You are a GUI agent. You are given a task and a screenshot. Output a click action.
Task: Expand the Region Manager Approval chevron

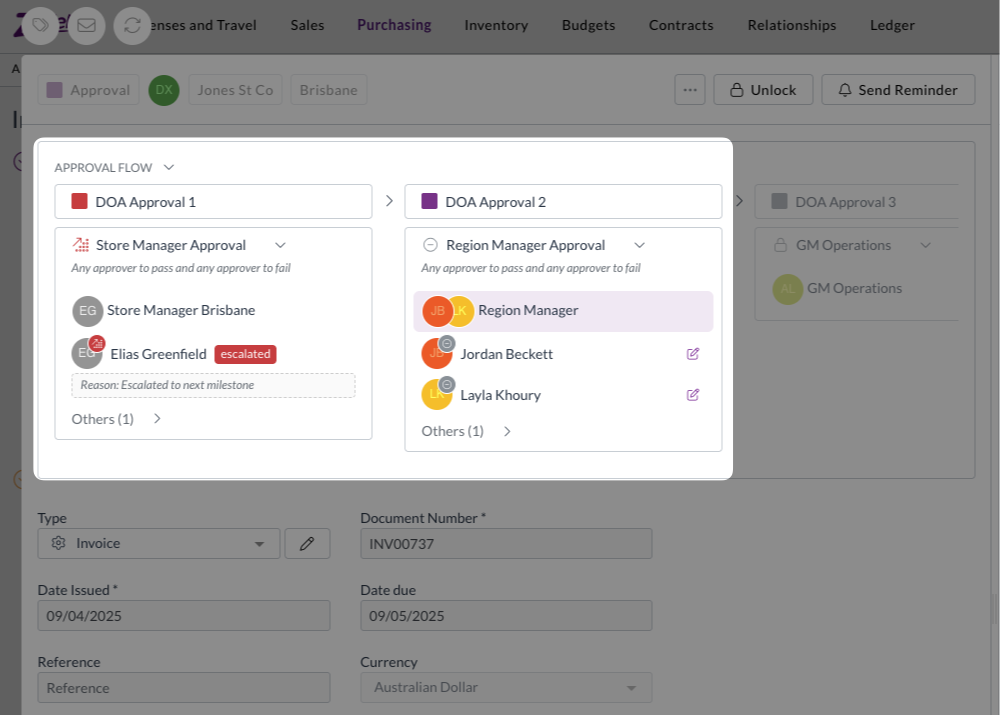coord(640,245)
